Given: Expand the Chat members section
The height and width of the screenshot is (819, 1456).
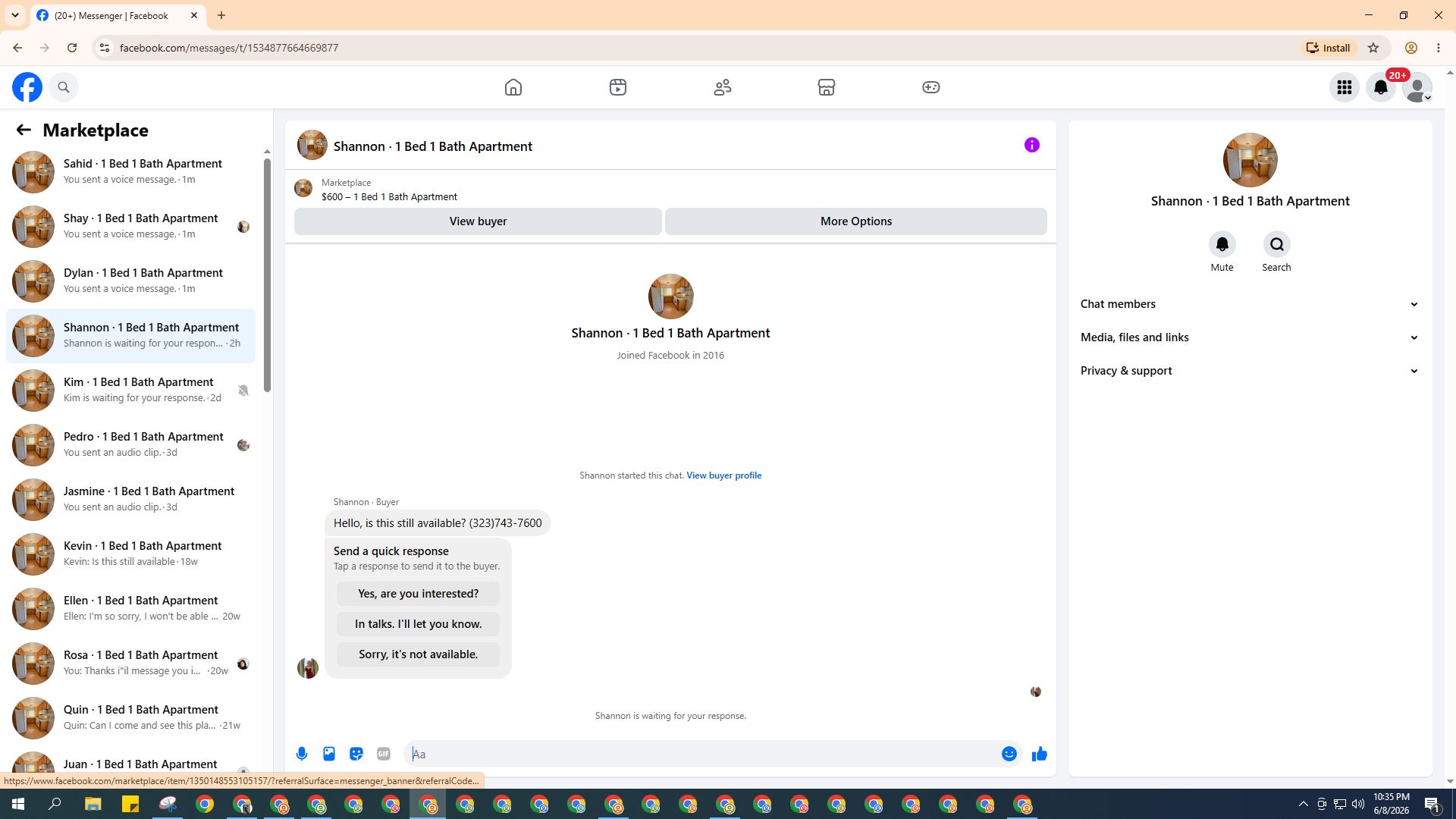Looking at the screenshot, I should point(1250,304).
